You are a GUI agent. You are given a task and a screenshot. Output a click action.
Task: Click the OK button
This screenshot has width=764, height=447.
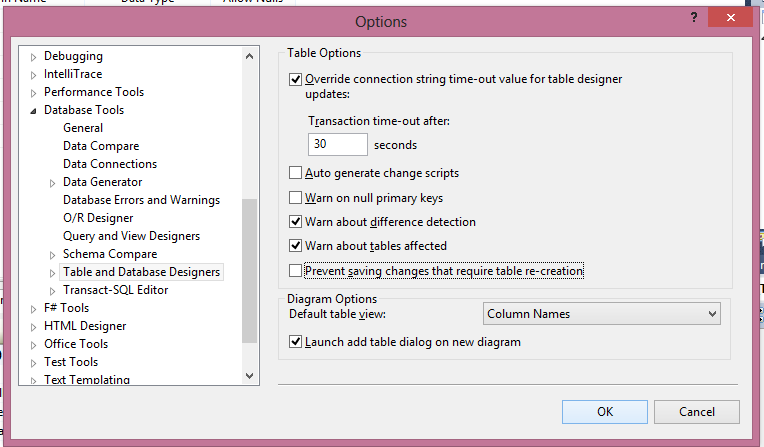click(605, 412)
